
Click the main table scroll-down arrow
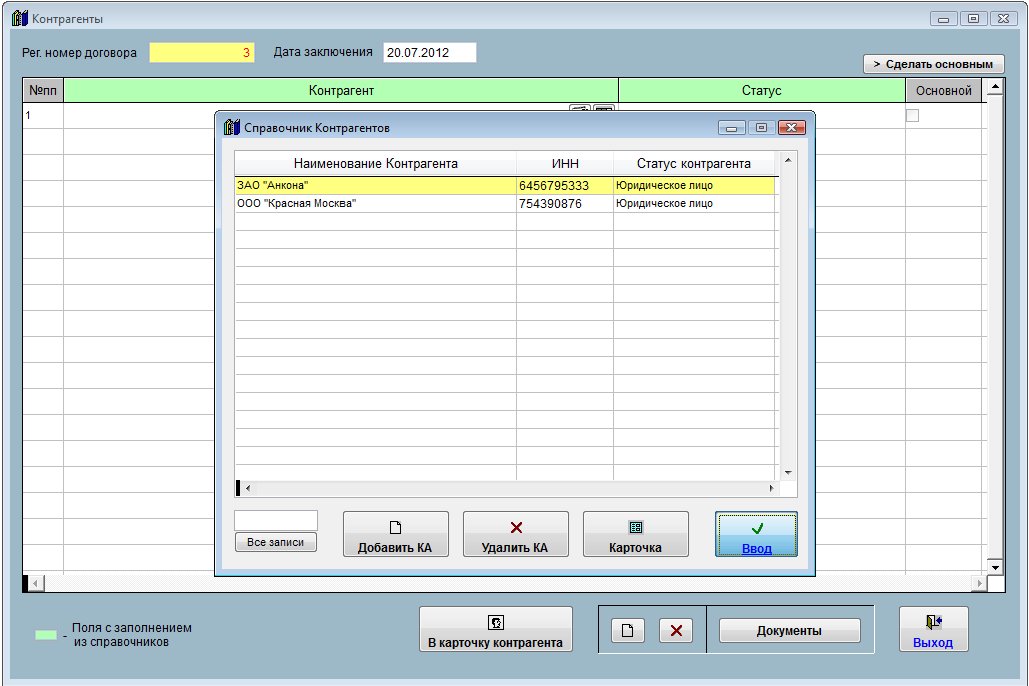coord(996,567)
